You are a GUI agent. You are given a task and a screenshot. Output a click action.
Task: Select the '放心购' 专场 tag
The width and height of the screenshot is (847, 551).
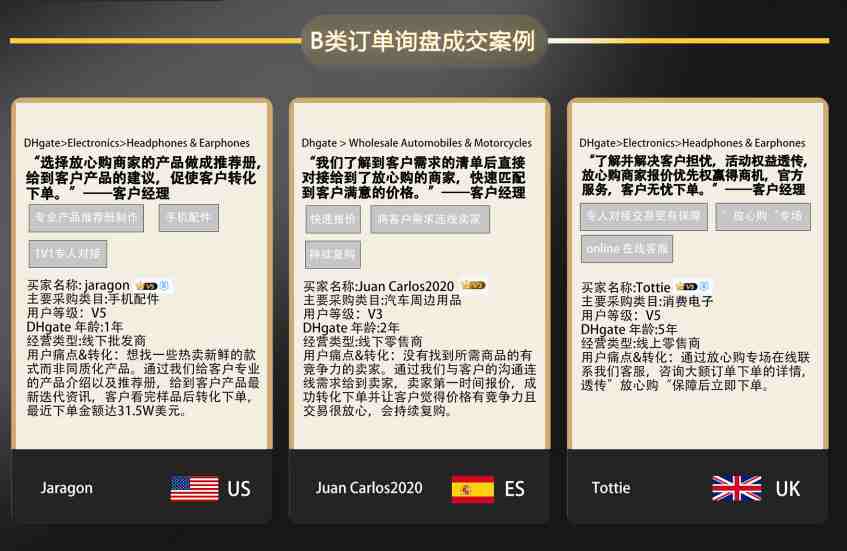pyautogui.click(x=763, y=217)
